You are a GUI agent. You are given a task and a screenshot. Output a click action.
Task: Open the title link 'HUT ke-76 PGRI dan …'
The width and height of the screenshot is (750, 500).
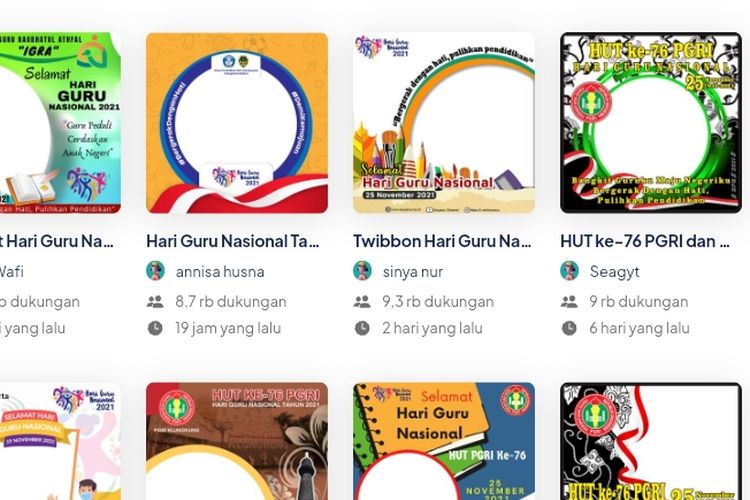[x=645, y=241]
